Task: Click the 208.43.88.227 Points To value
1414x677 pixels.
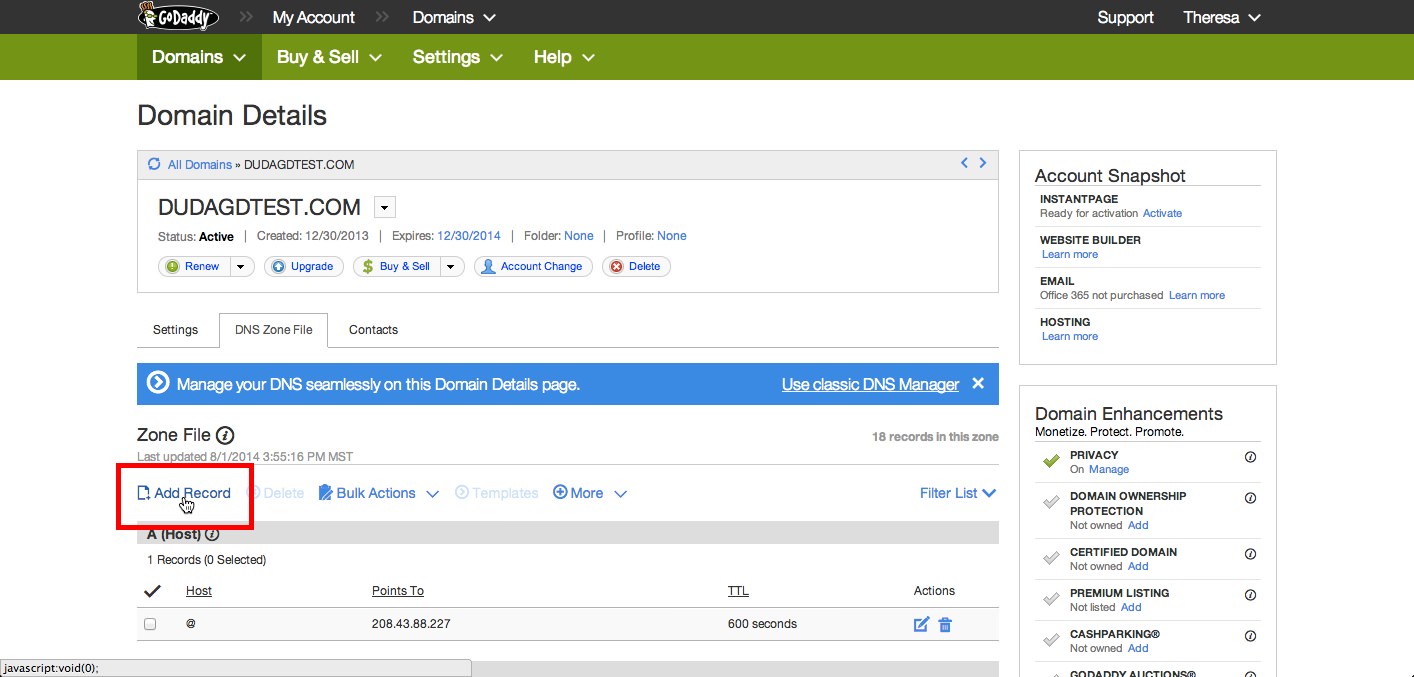Action: click(x=411, y=624)
